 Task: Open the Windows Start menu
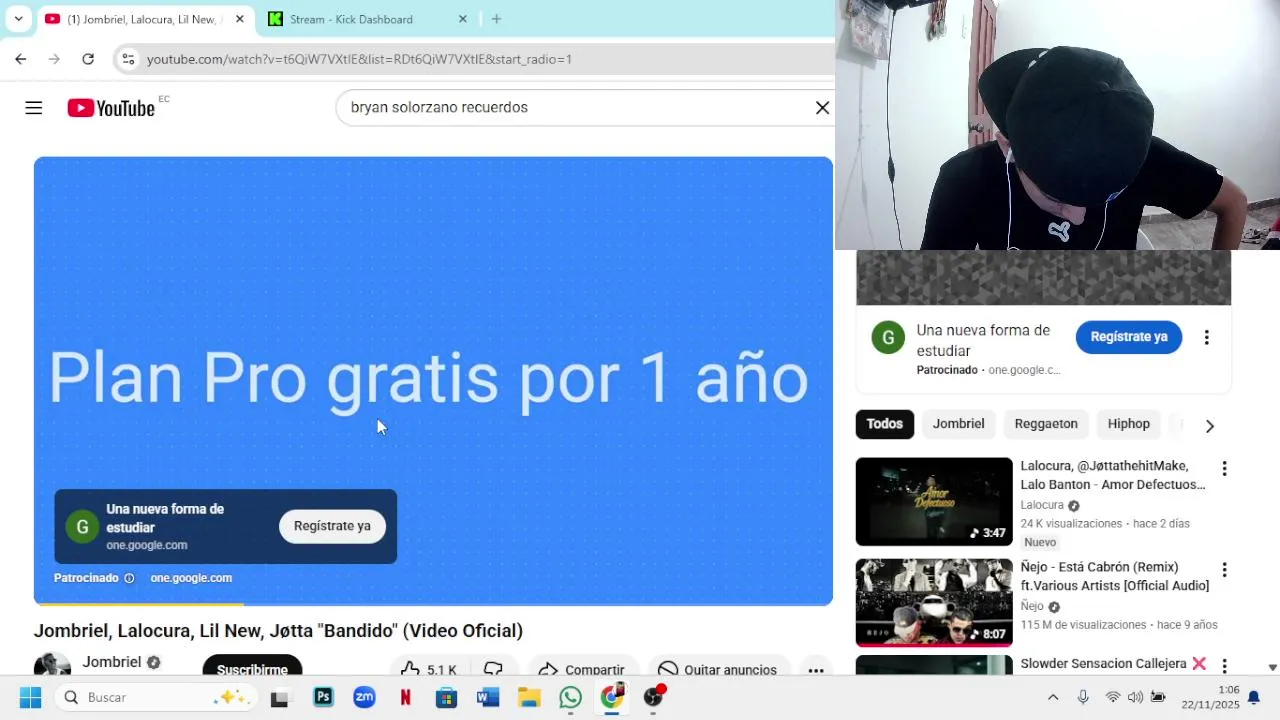pos(30,697)
